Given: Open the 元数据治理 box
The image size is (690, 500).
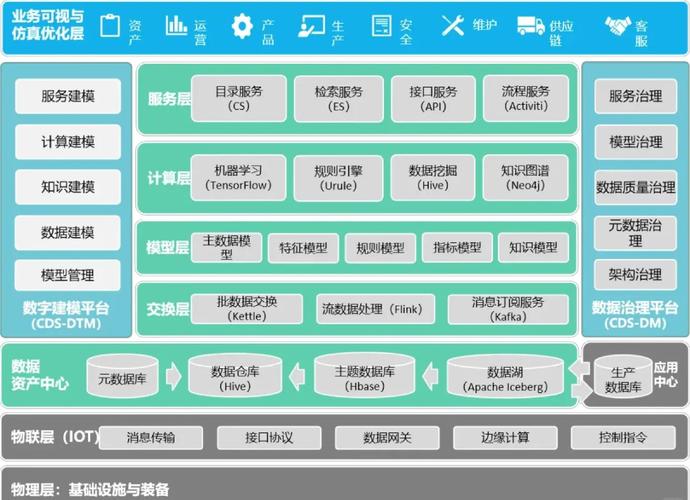Looking at the screenshot, I should [x=635, y=233].
